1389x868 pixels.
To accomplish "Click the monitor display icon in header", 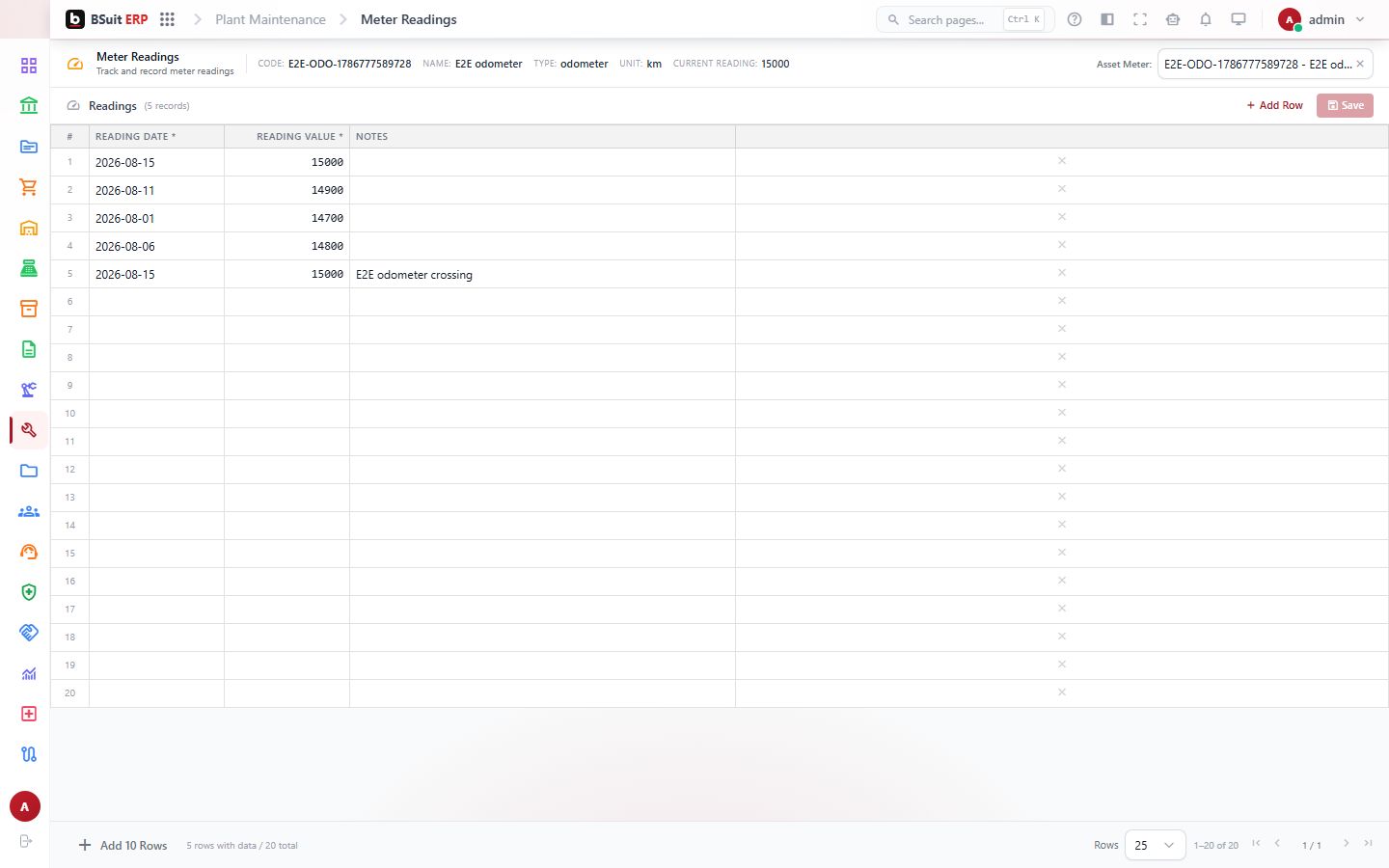I will point(1239,19).
